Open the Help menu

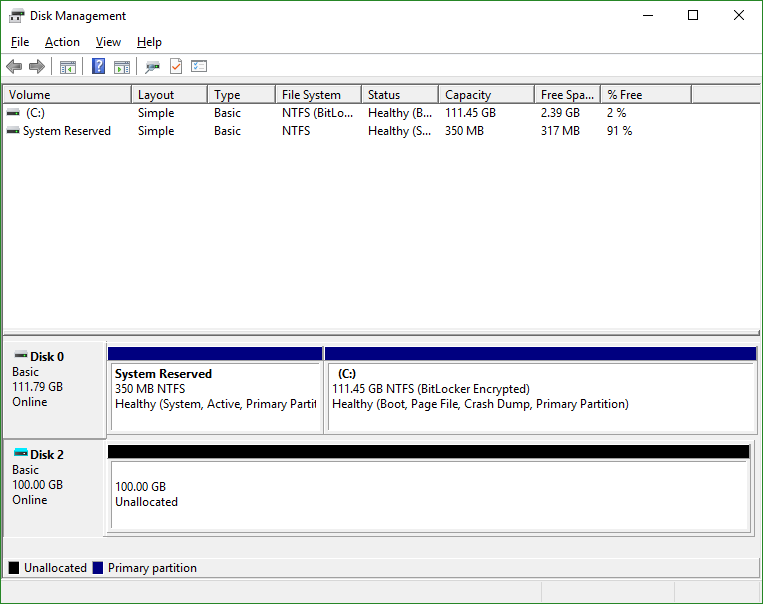(x=149, y=42)
